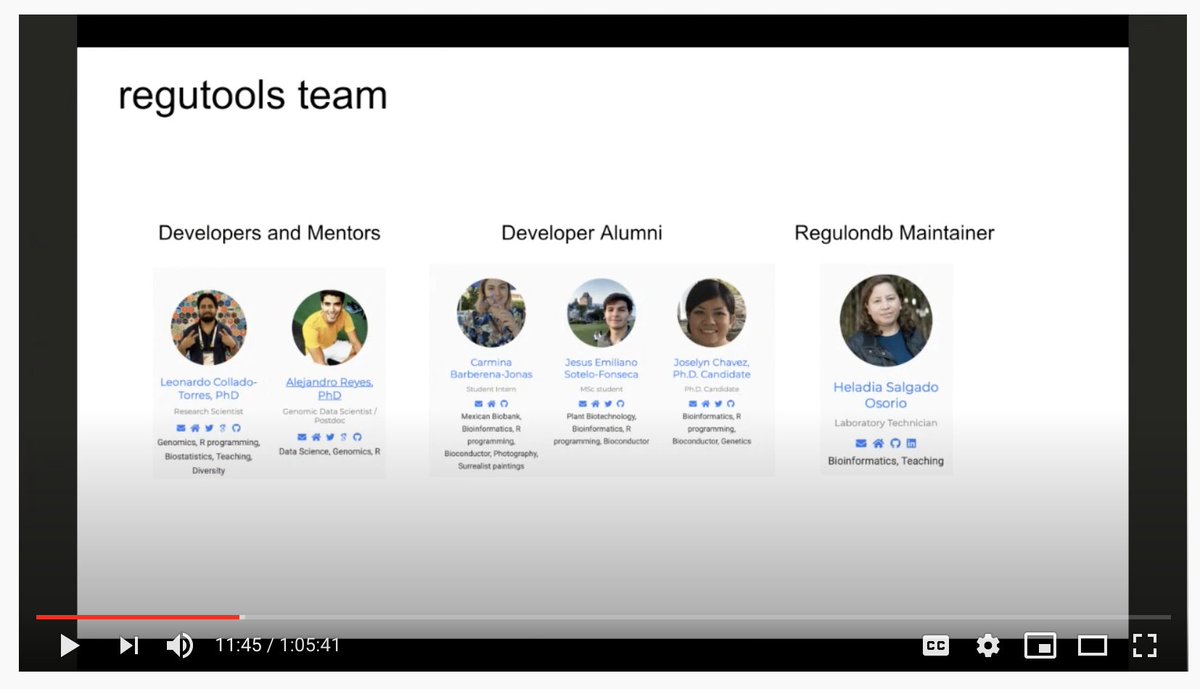This screenshot has width=1200, height=689.
Task: Open the Jesus Emiliano Sotelo-Fonseca name link
Action: 601,368
